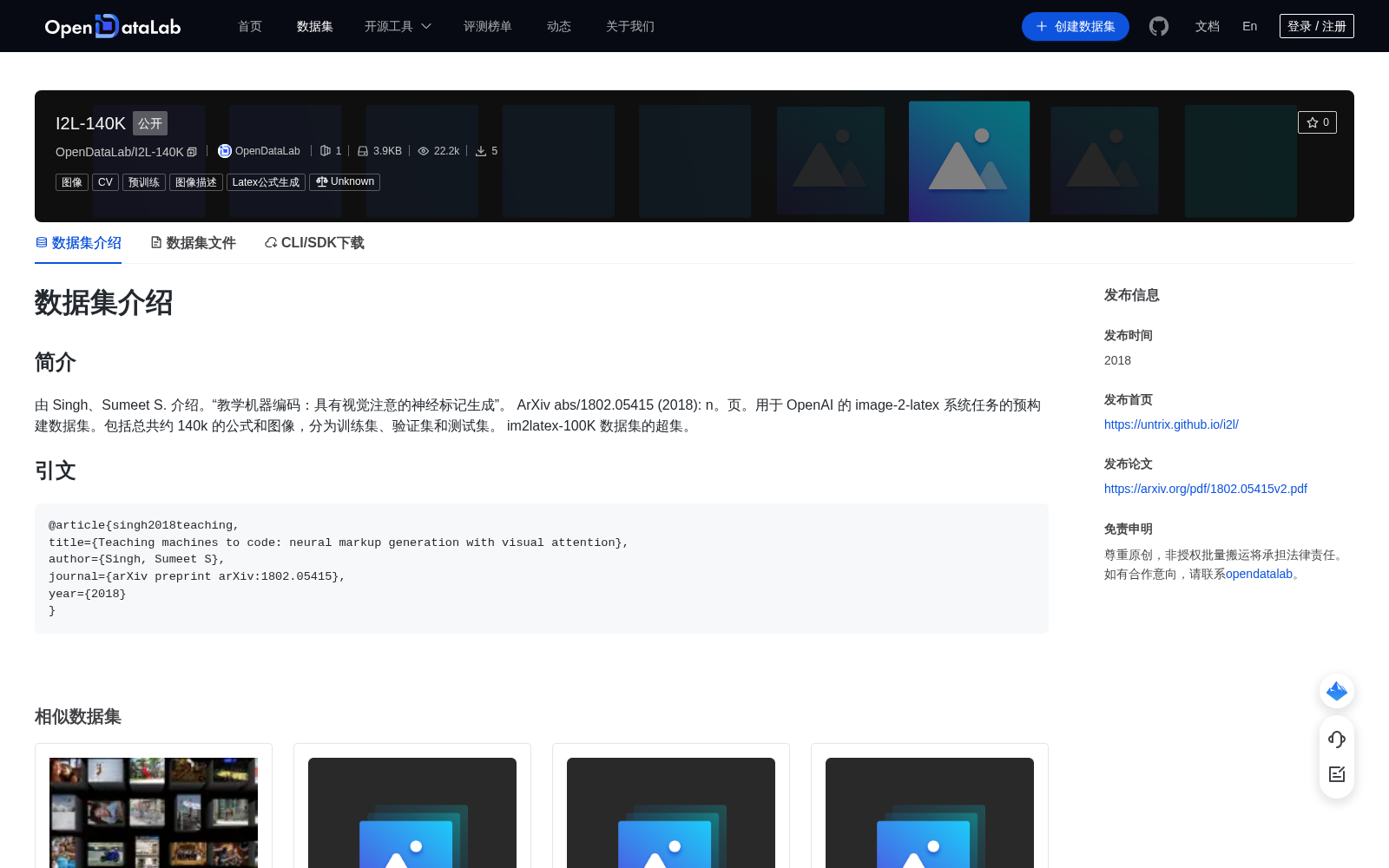Switch to CLI/SDK下载 tab
This screenshot has width=1389, height=868.
tap(314, 243)
